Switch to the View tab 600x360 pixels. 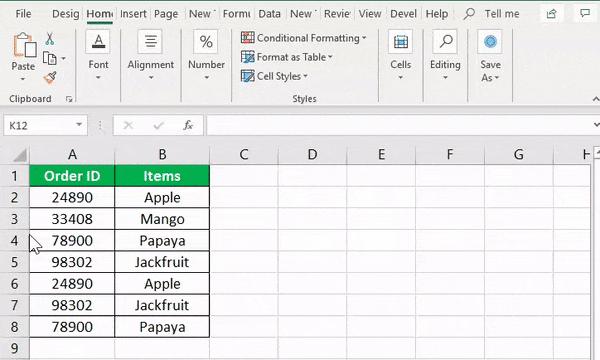point(370,14)
